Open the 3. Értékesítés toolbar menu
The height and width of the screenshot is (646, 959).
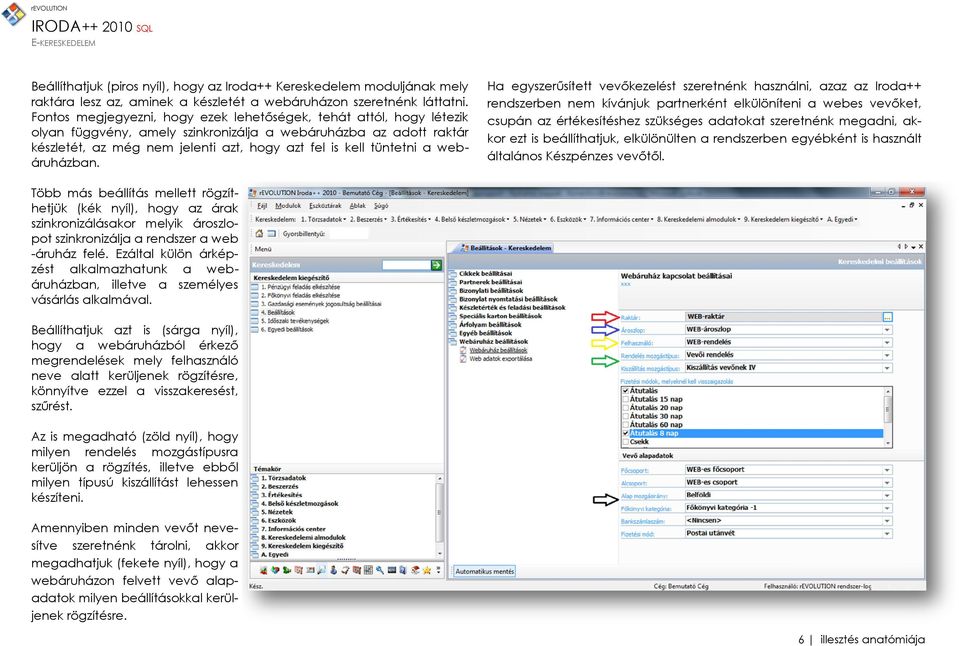tap(410, 219)
